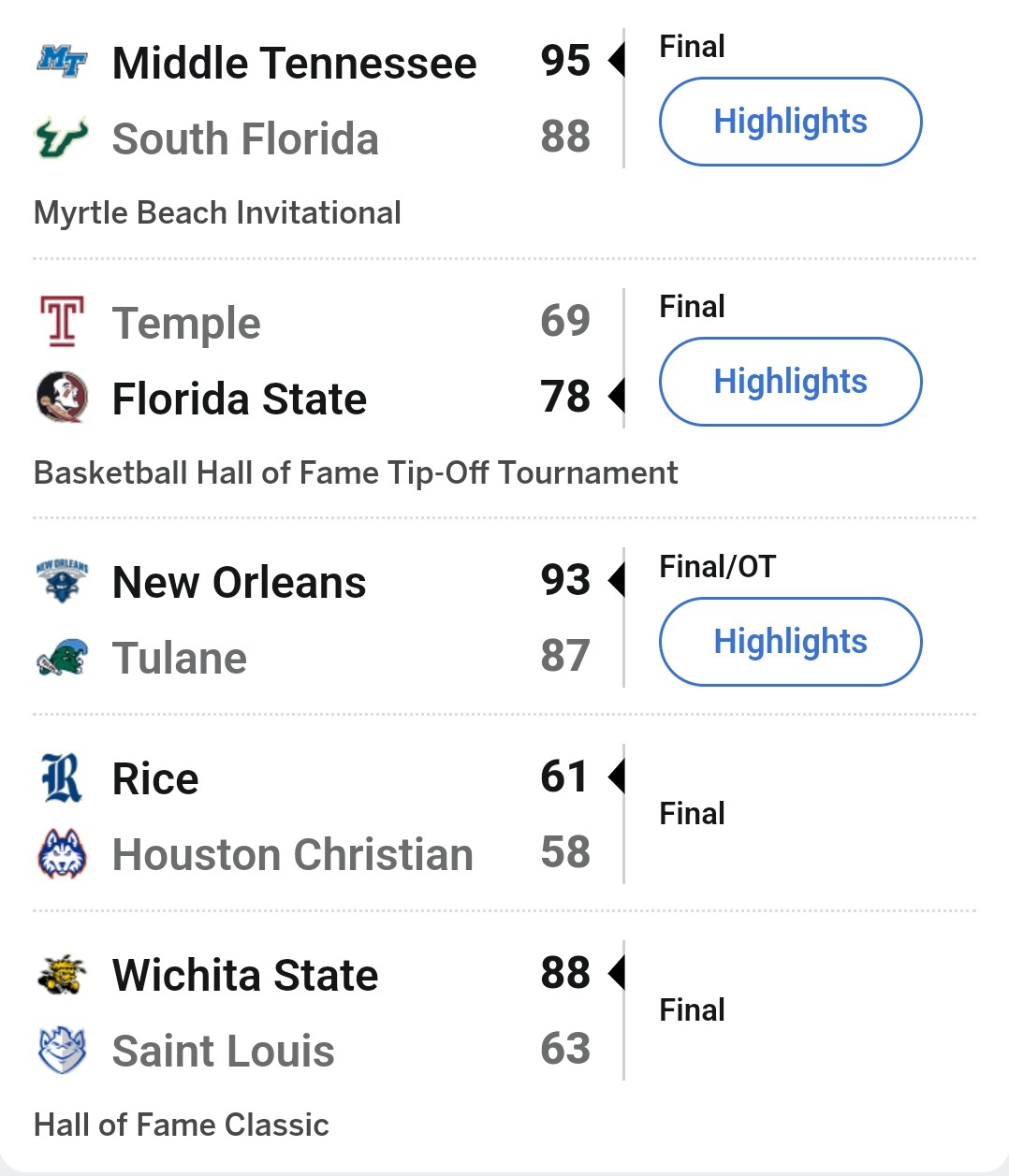Select the Florida State team name
This screenshot has height=1176, width=1009.
click(240, 399)
